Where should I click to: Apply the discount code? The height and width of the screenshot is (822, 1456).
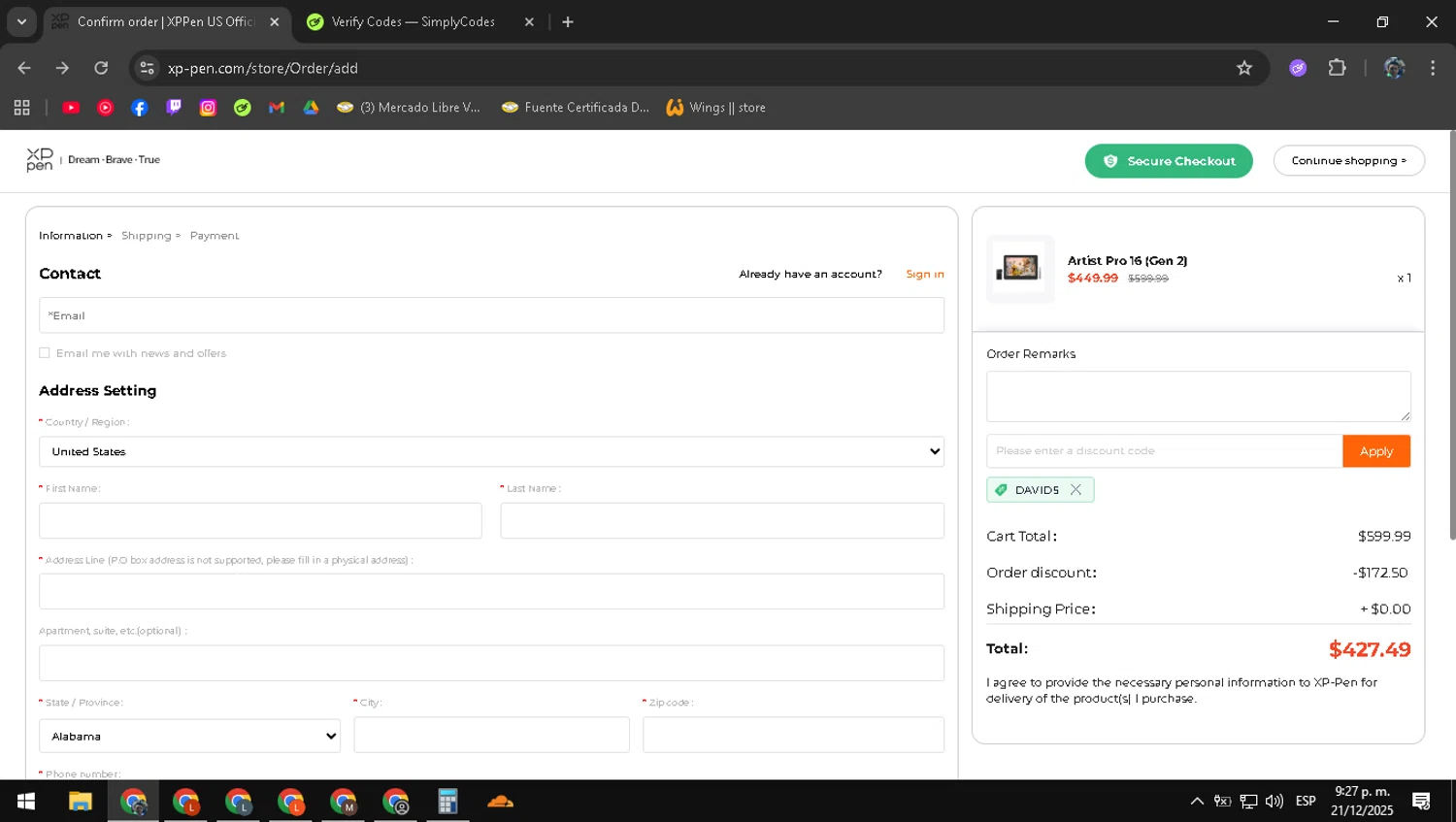(1376, 451)
